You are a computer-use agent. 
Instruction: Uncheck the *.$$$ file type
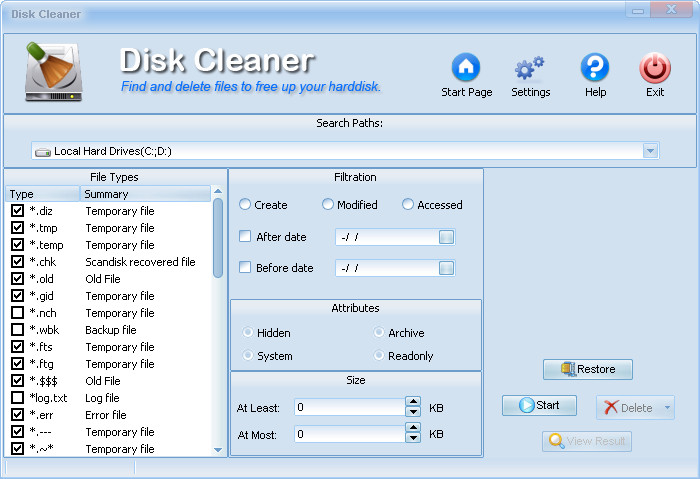tap(17, 380)
